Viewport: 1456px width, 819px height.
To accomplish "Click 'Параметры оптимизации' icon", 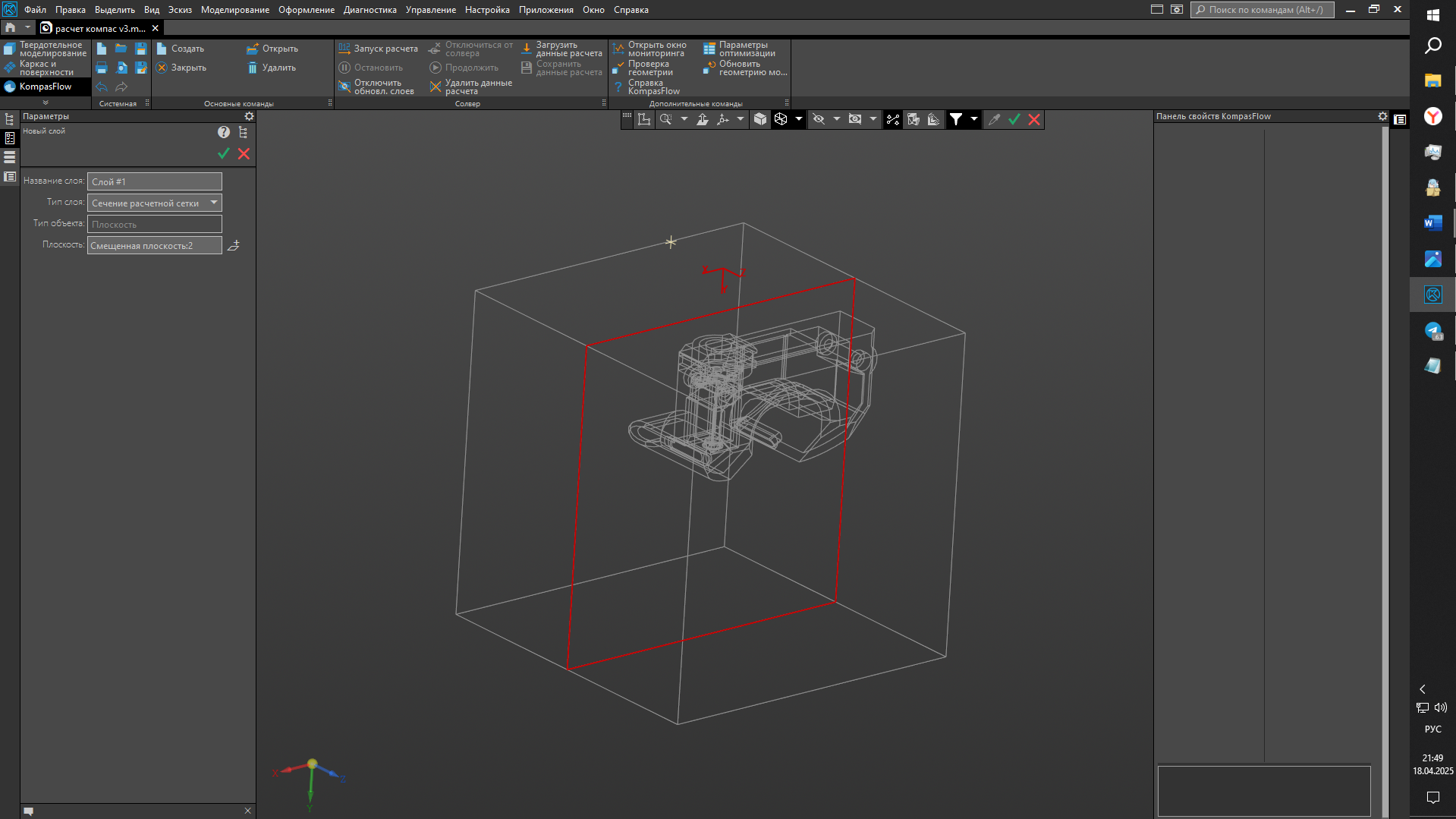I will (709, 49).
